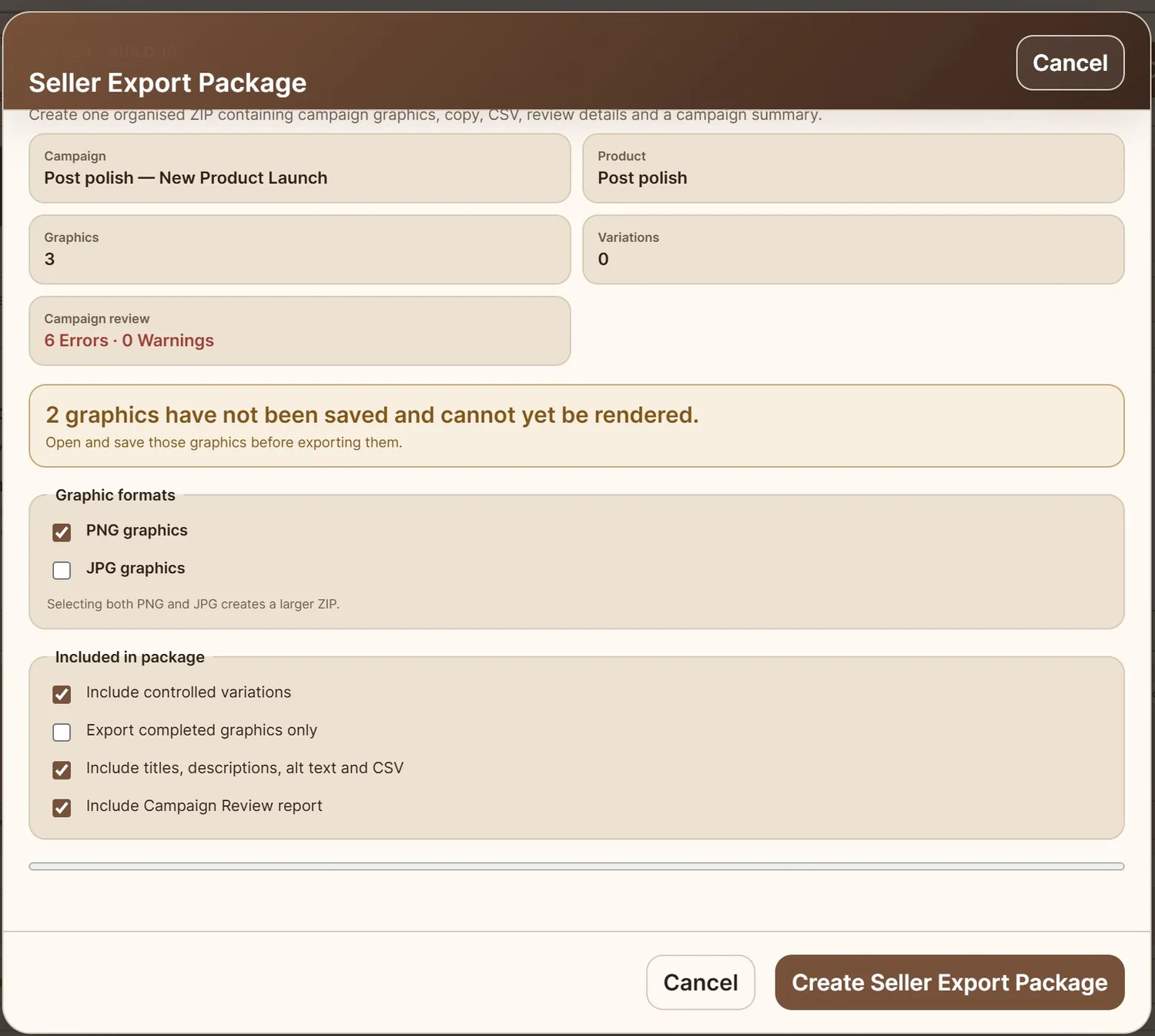Click 'Open and save those graphics' hint text
This screenshot has height=1036, width=1155.
point(224,442)
